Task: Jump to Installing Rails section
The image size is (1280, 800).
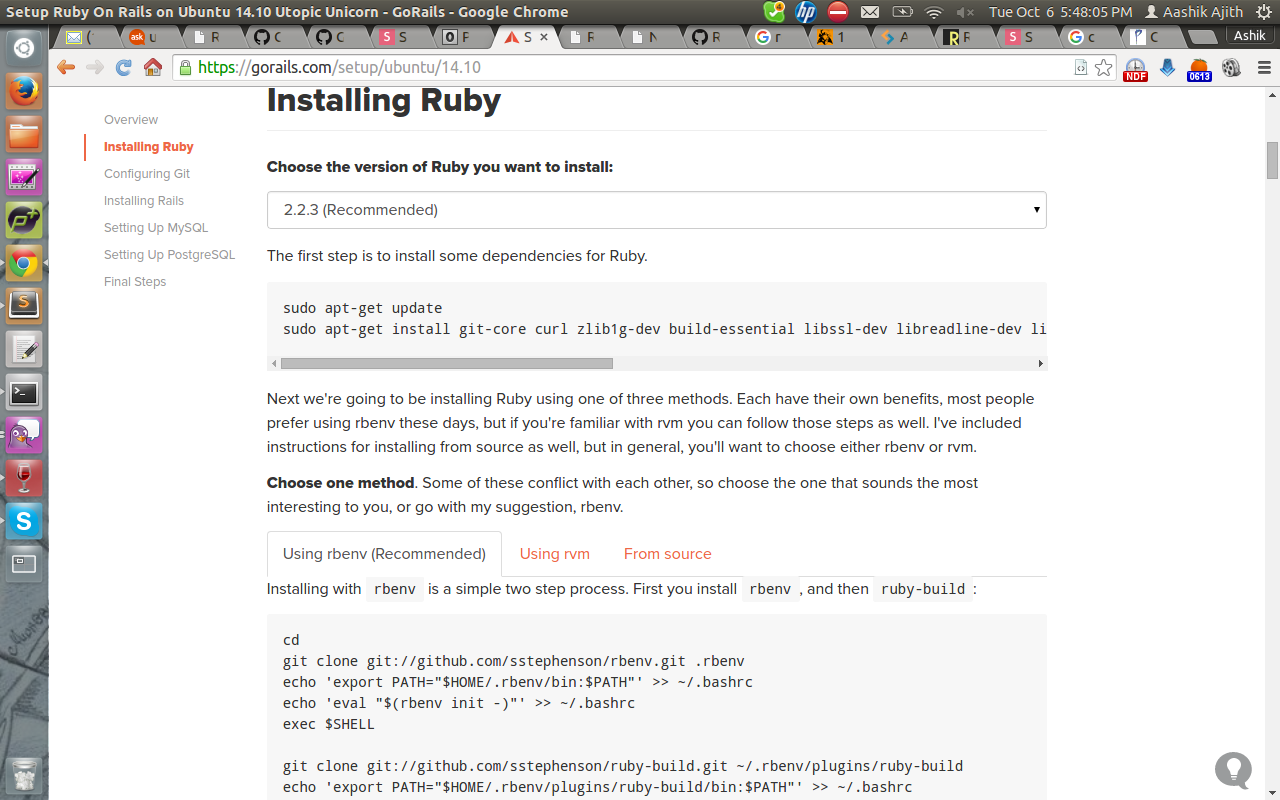Action: tap(144, 201)
